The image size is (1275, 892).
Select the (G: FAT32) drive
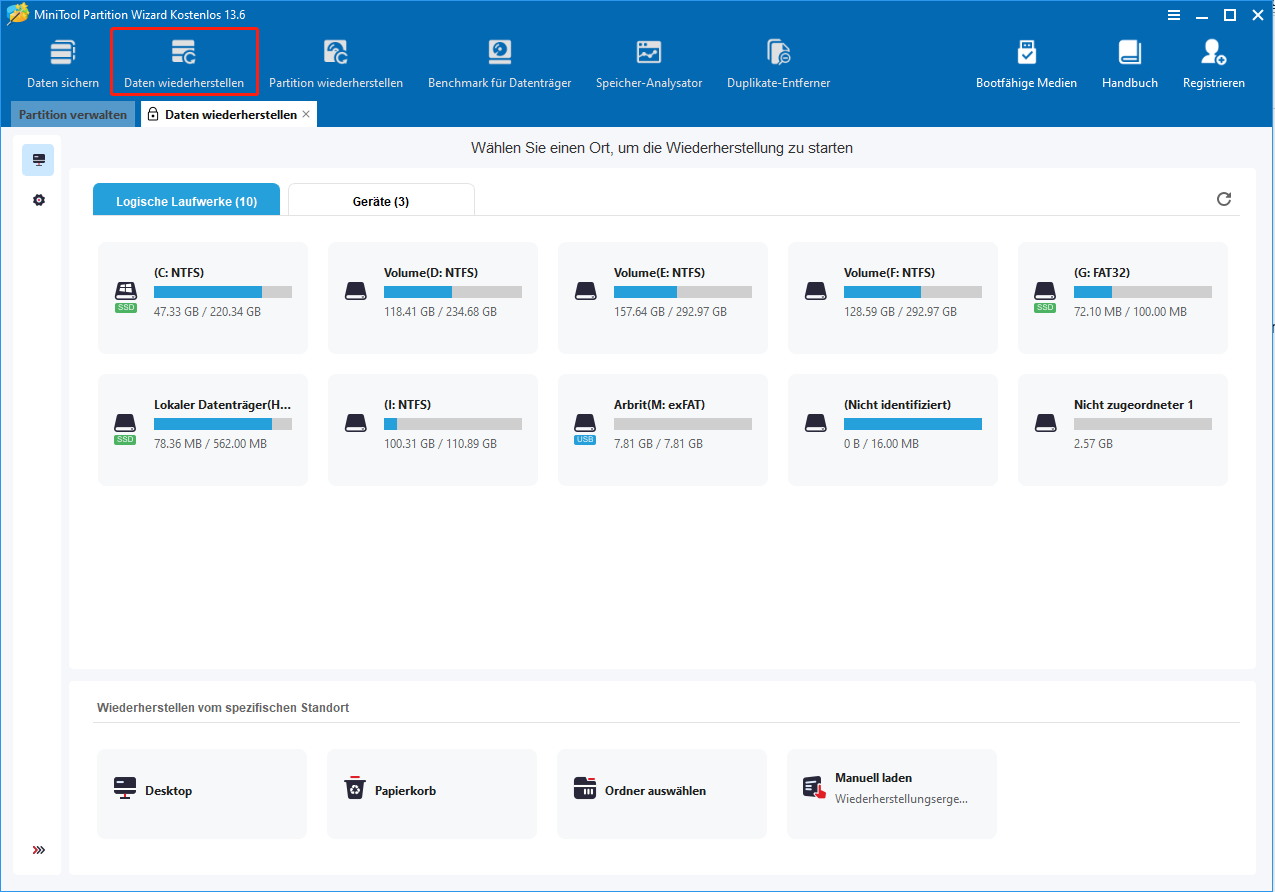coord(1123,298)
